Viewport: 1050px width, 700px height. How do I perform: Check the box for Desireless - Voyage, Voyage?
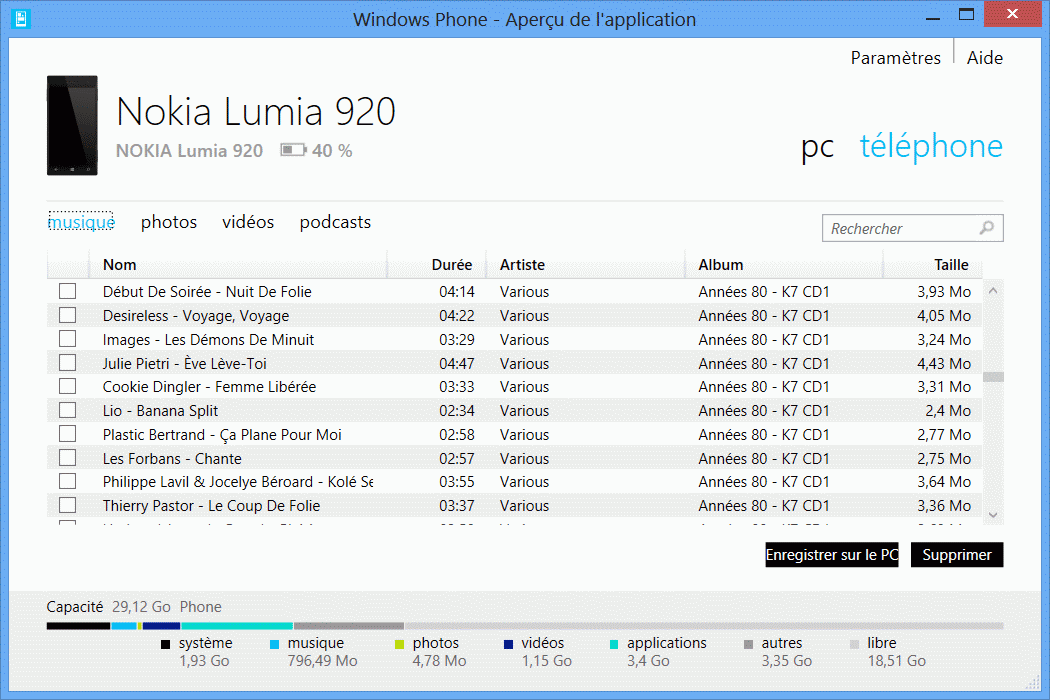68,315
